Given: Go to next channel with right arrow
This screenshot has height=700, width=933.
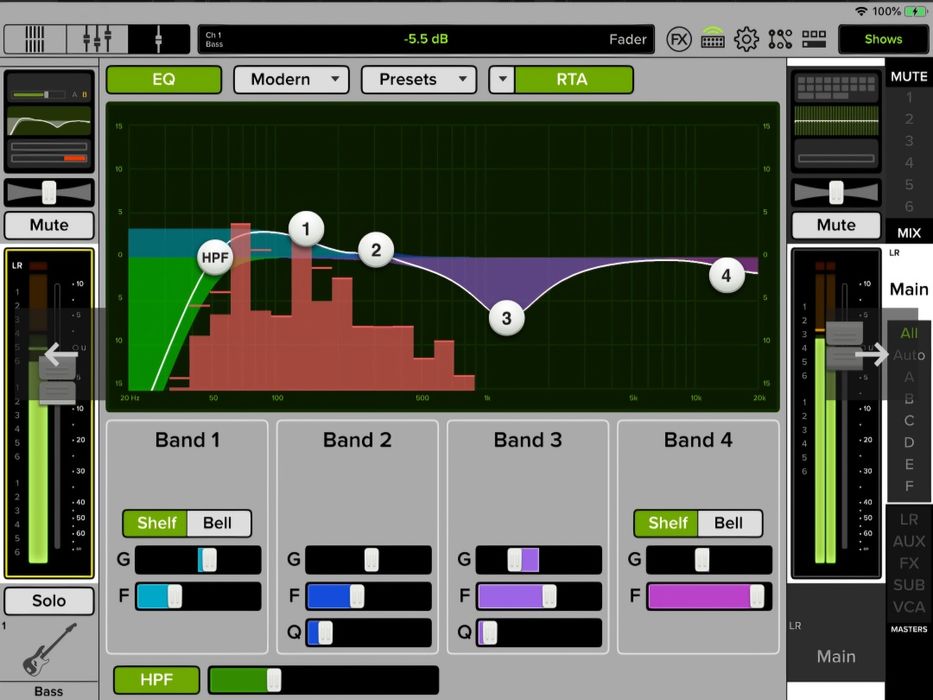Looking at the screenshot, I should point(872,354).
